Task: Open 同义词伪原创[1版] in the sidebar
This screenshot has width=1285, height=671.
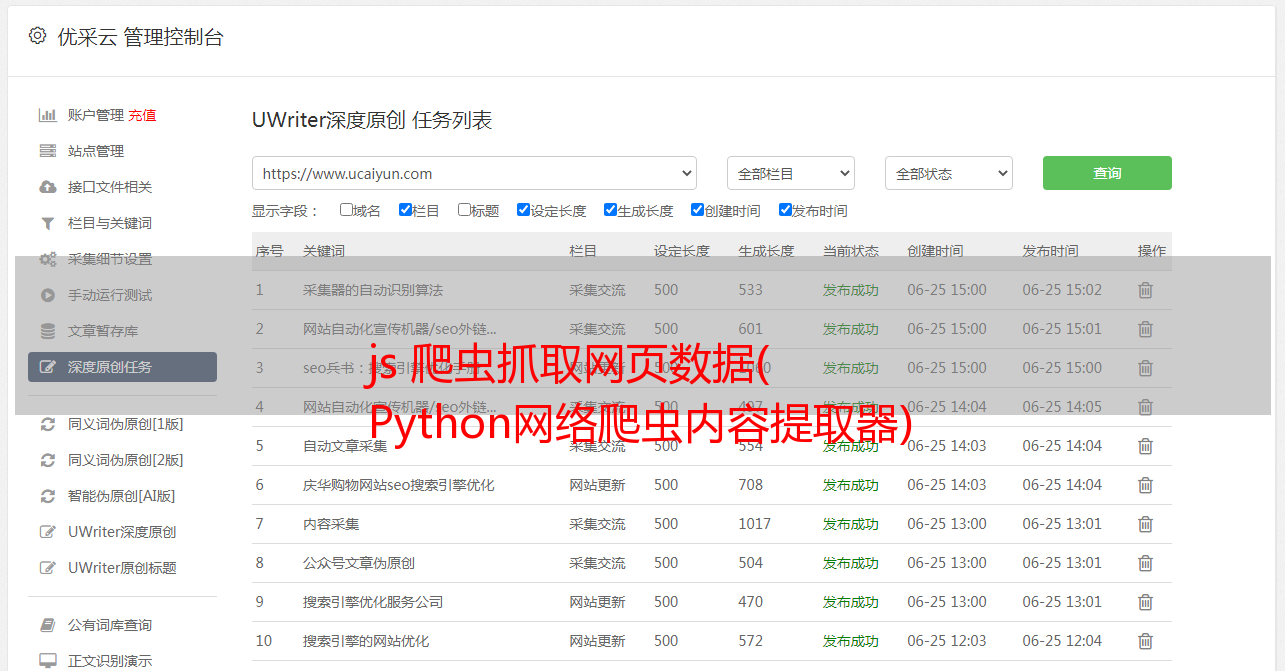Action: click(x=125, y=424)
